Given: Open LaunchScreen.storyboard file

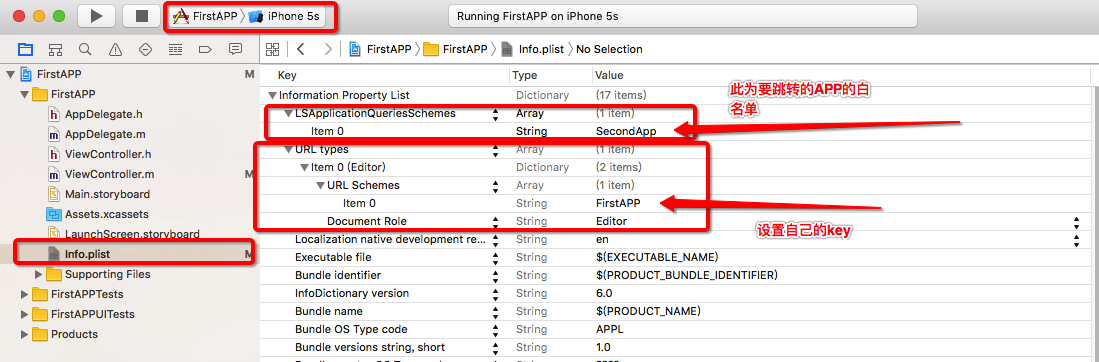Looking at the screenshot, I should (x=123, y=234).
